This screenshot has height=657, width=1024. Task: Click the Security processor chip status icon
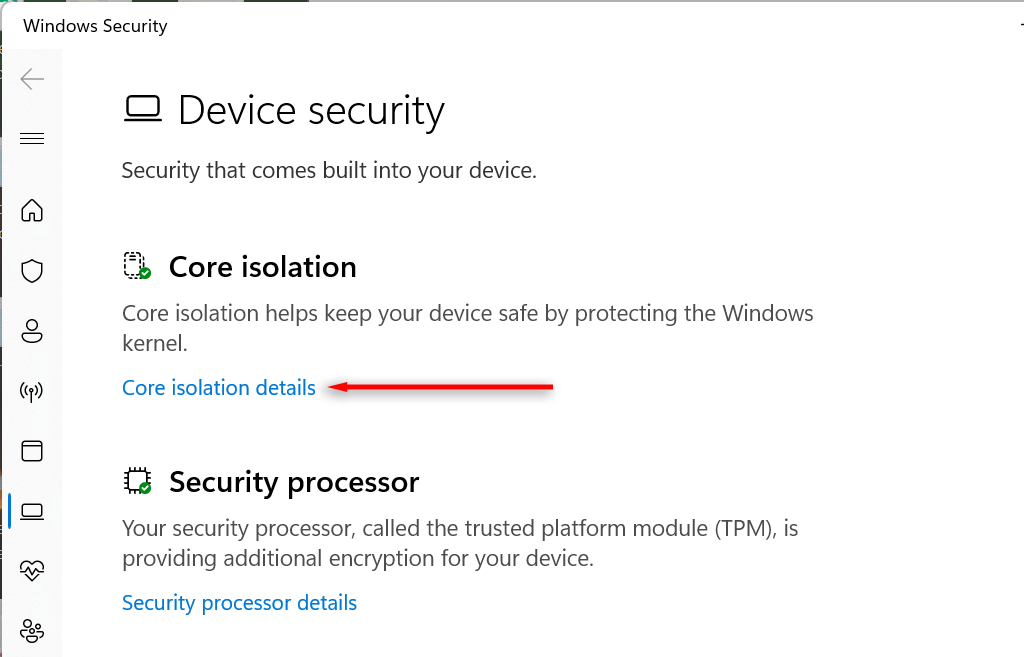click(x=136, y=481)
